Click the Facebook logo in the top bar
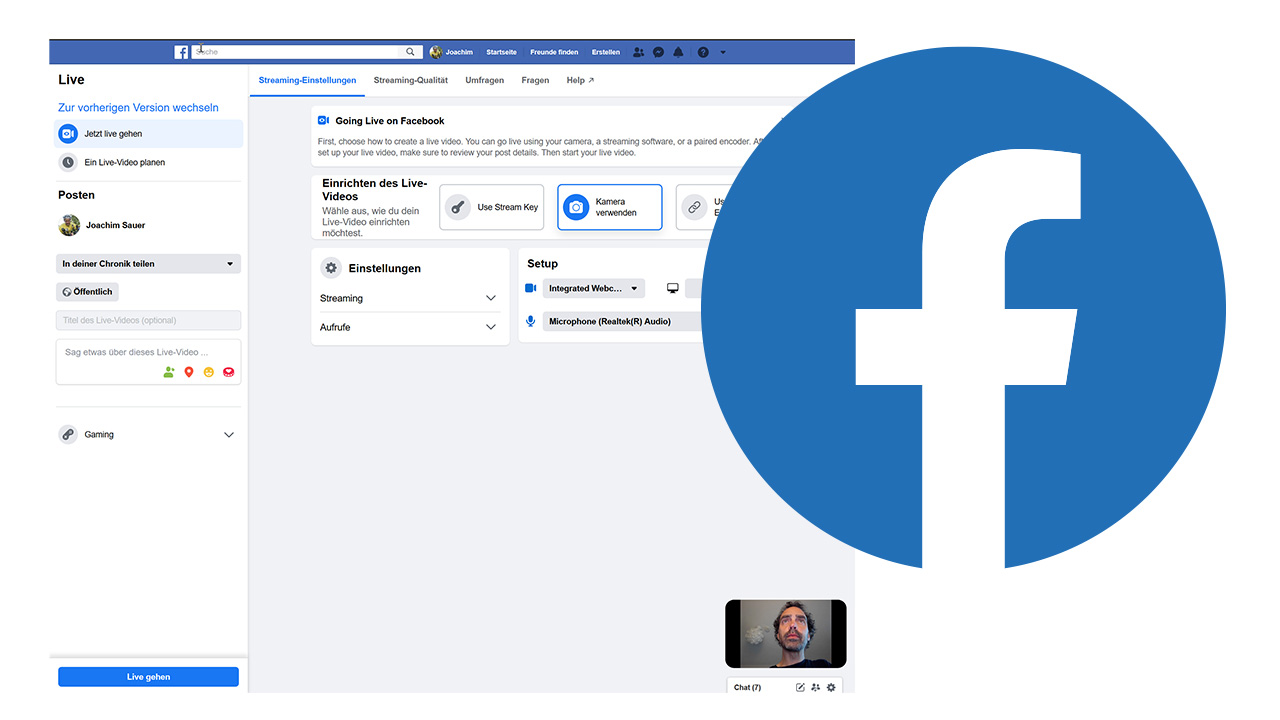Viewport: 1280px width, 720px height. (181, 52)
